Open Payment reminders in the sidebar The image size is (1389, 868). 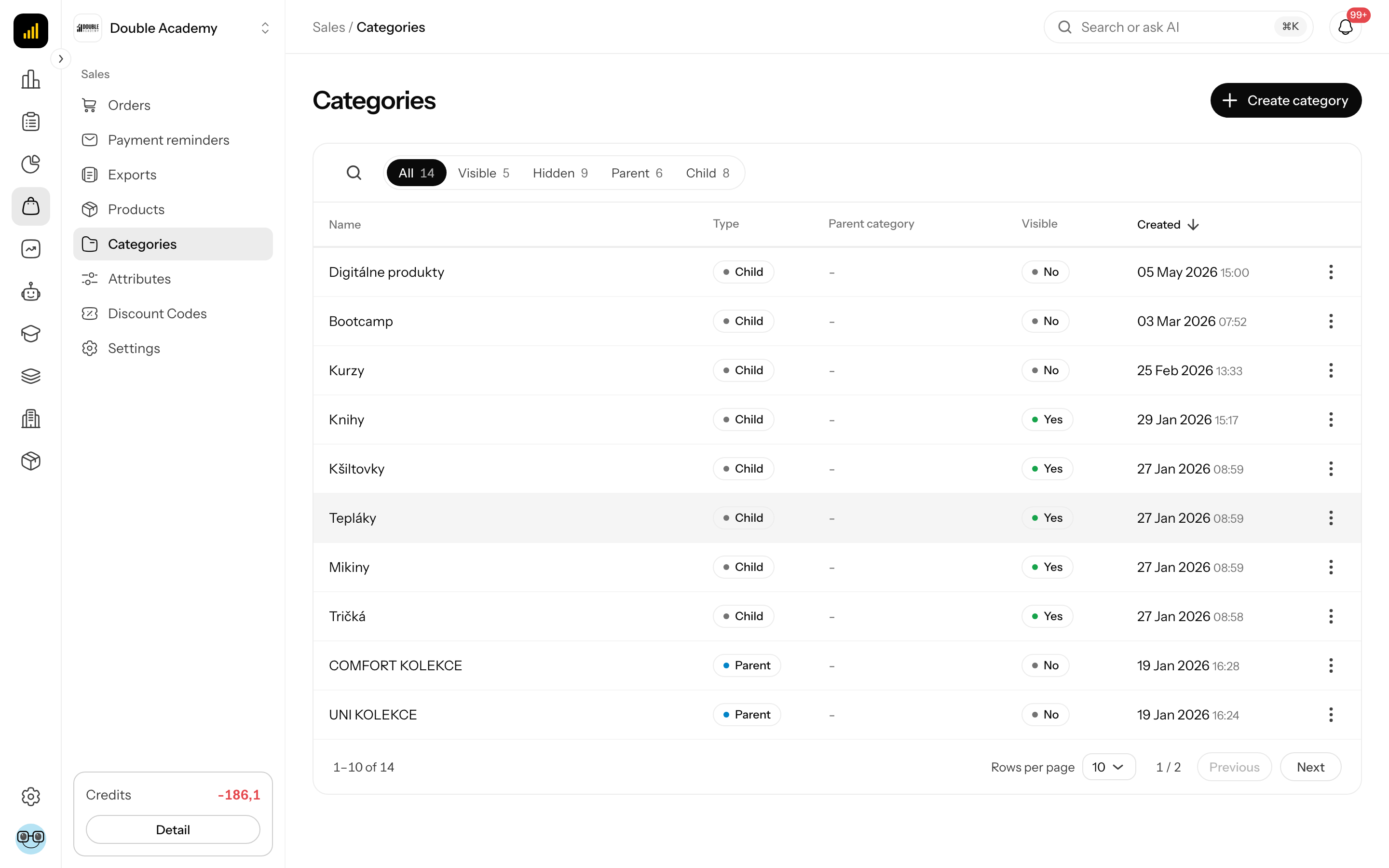173,140
